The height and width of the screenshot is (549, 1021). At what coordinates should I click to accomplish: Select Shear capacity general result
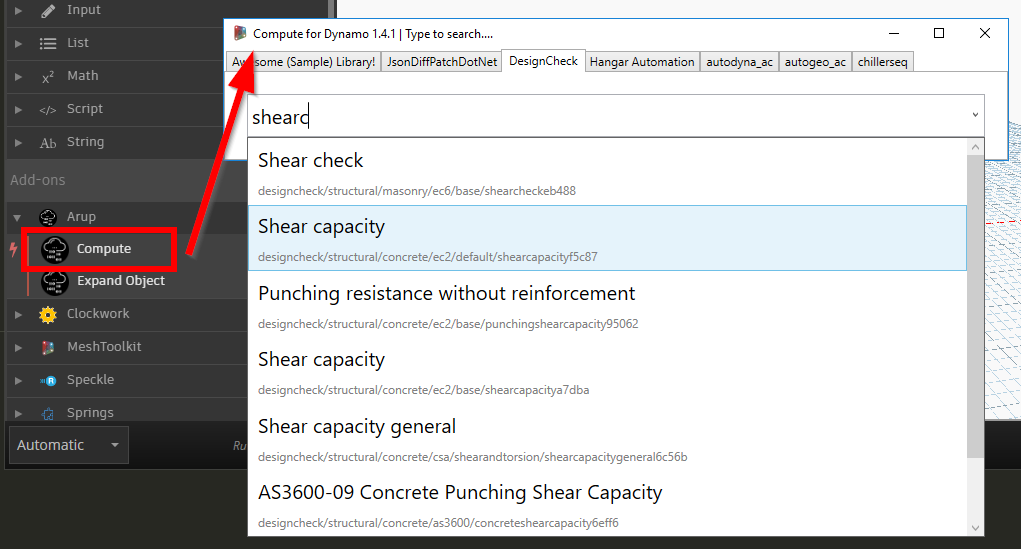click(607, 438)
